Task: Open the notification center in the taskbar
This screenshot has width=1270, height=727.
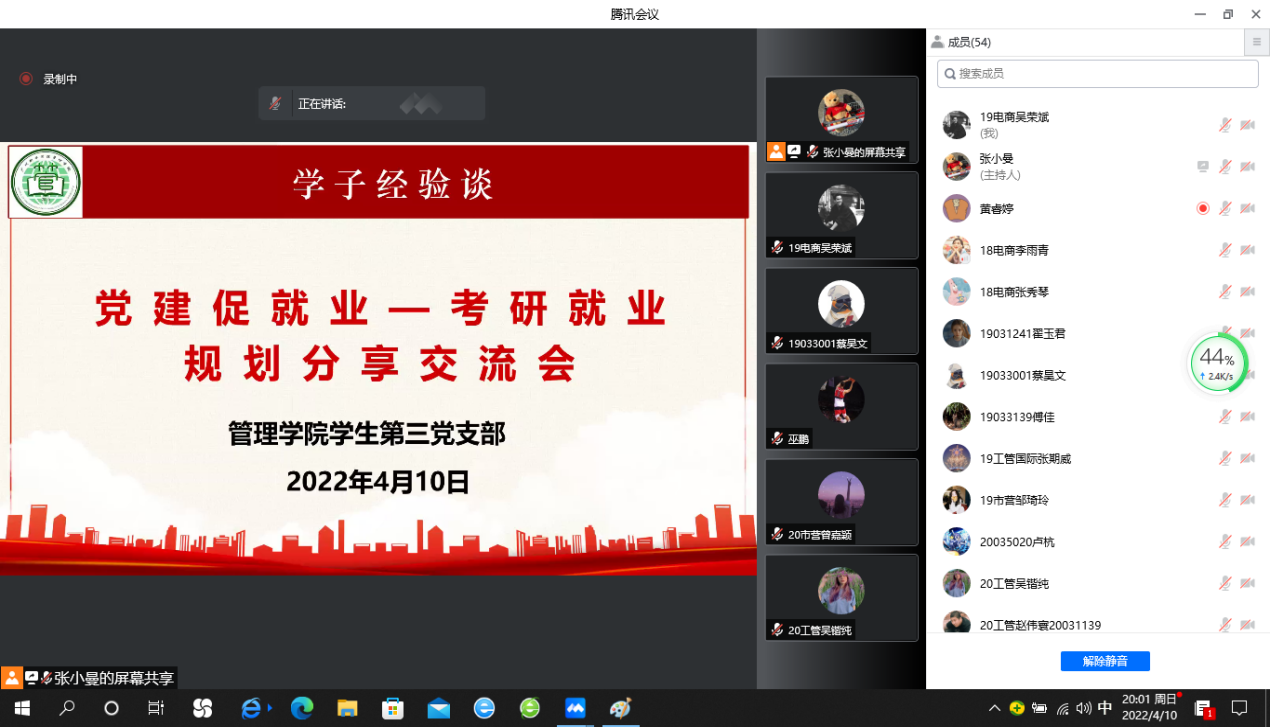Action: click(1244, 709)
